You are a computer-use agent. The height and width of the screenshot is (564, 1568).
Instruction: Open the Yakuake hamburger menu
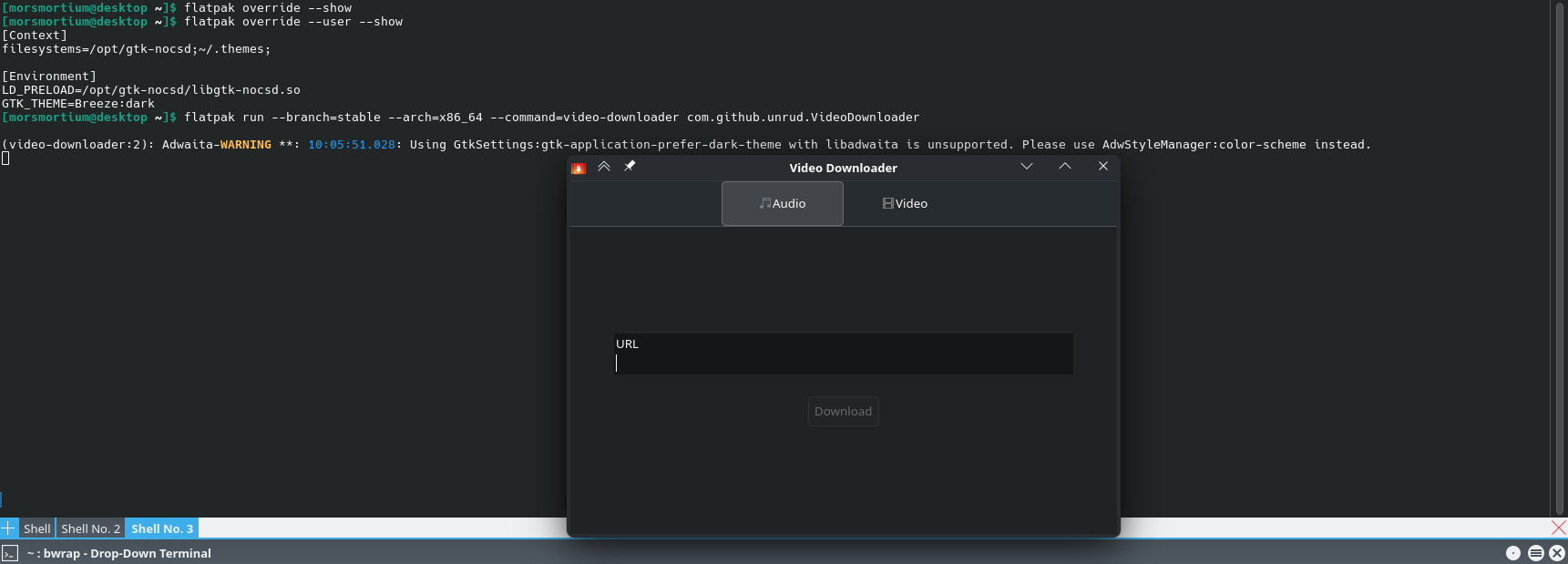pos(1535,553)
